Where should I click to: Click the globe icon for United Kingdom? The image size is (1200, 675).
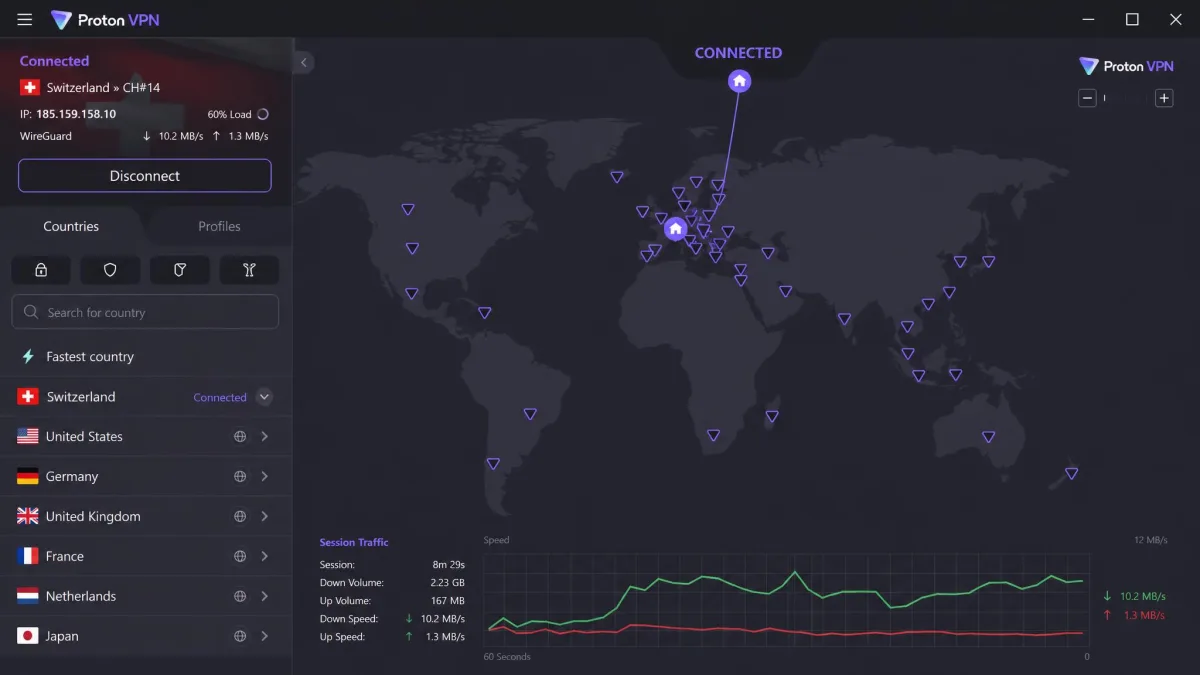240,517
